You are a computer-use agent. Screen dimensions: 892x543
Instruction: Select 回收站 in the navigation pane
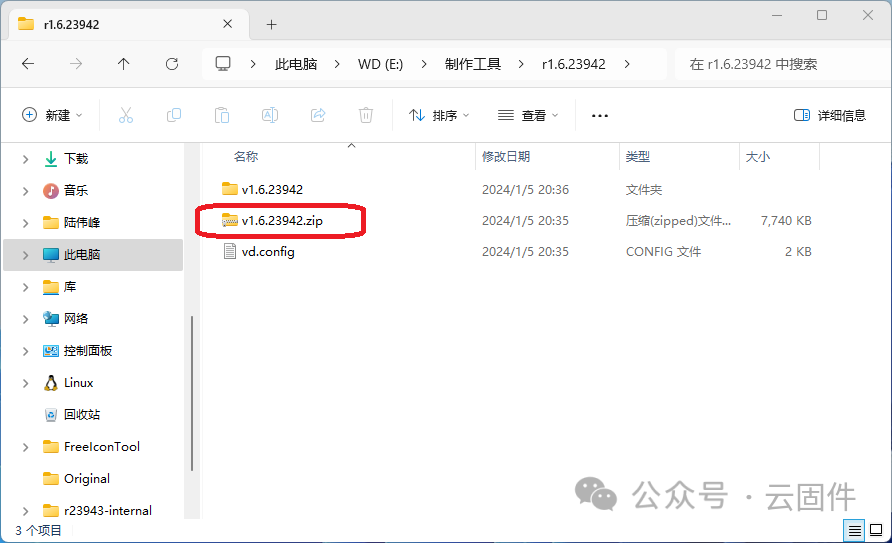(x=81, y=414)
